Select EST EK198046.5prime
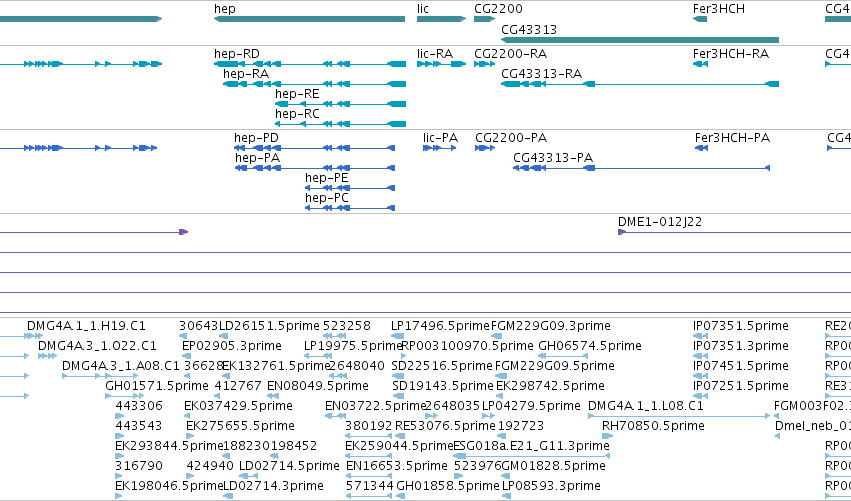 point(118,496)
